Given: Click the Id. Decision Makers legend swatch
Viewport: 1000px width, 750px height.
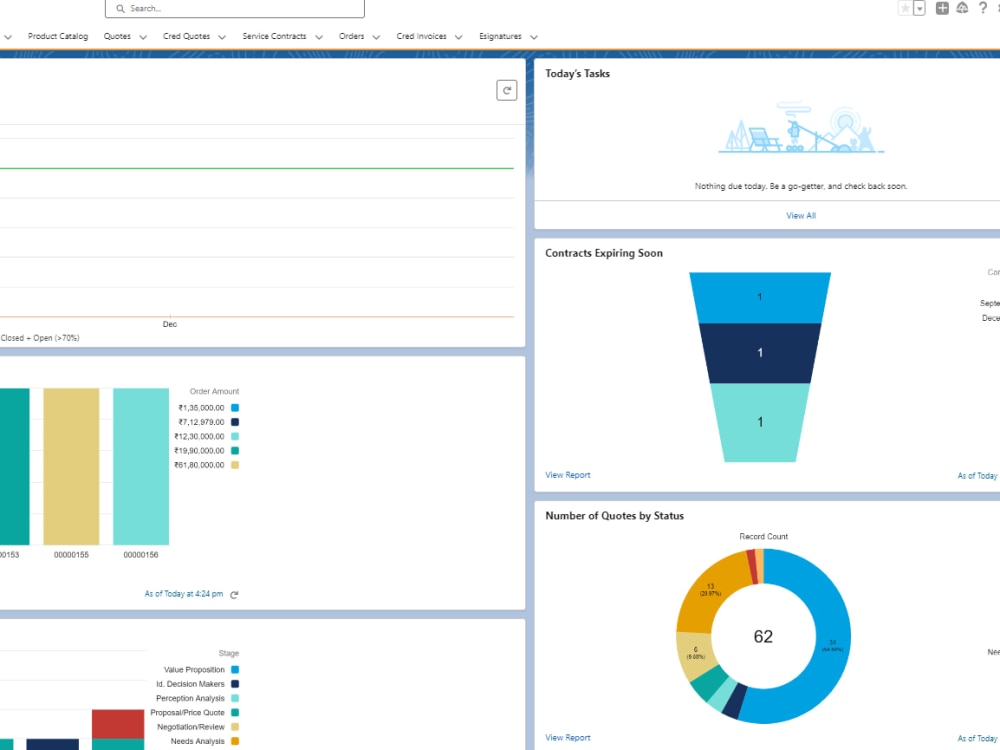Looking at the screenshot, I should [235, 684].
